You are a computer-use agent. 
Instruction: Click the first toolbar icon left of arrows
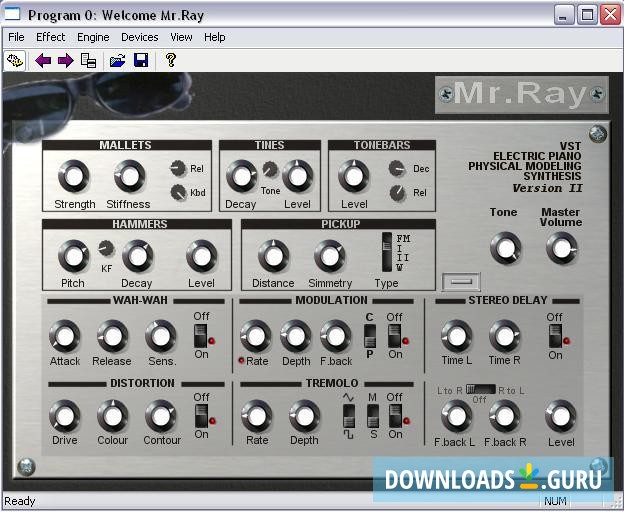pos(15,61)
